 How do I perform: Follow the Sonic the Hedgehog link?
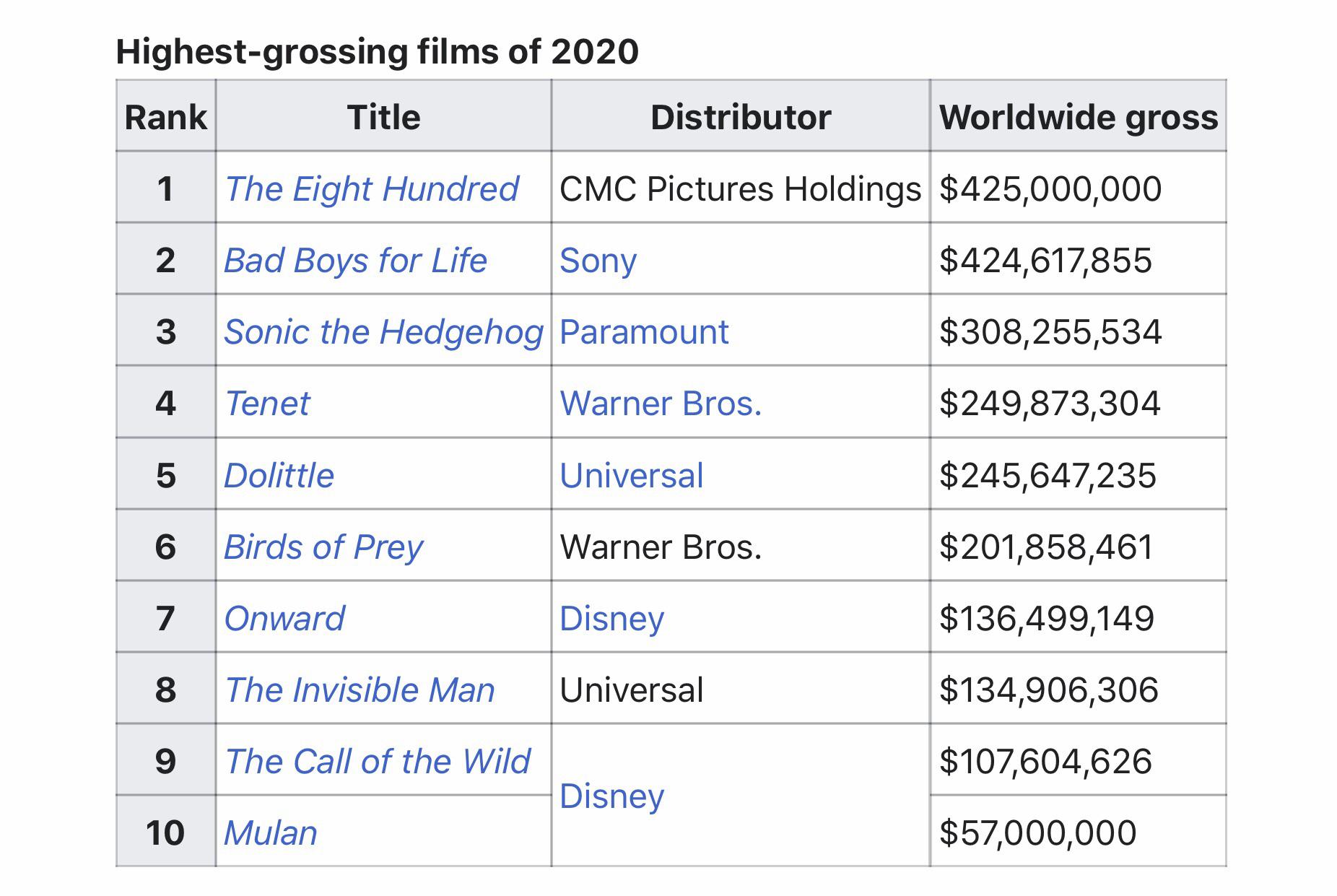coord(383,332)
